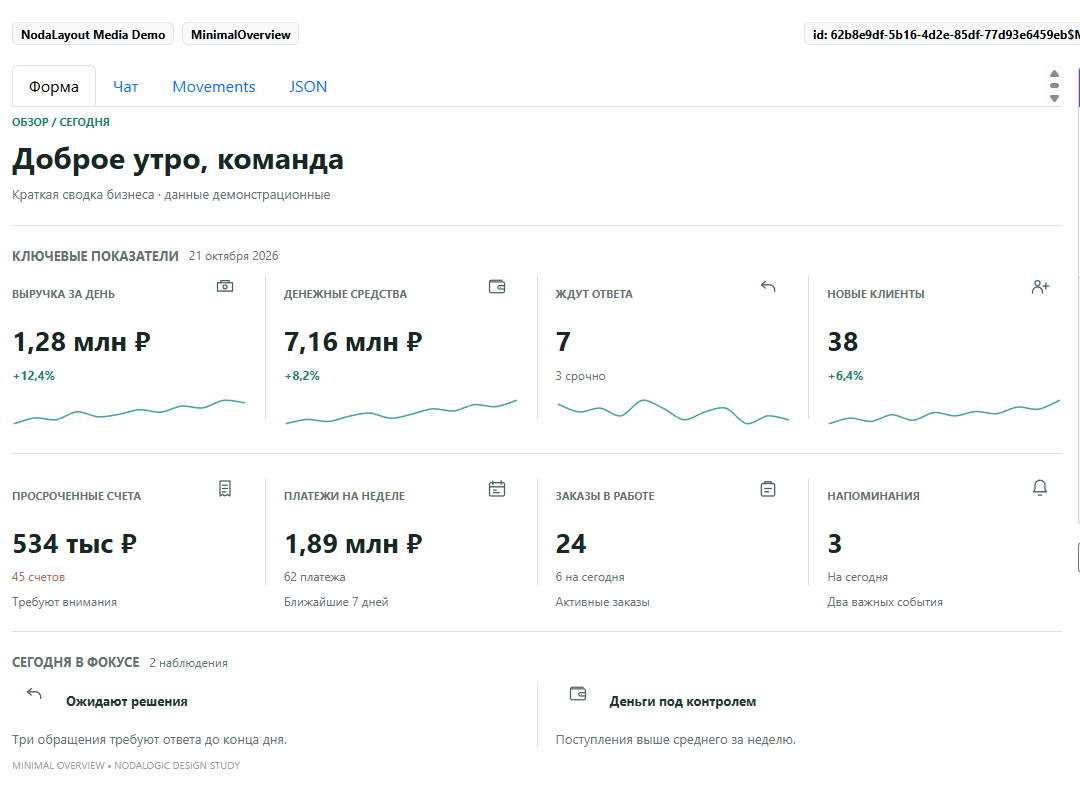
Task: Click the 45 счетов label
Action: [x=39, y=577]
